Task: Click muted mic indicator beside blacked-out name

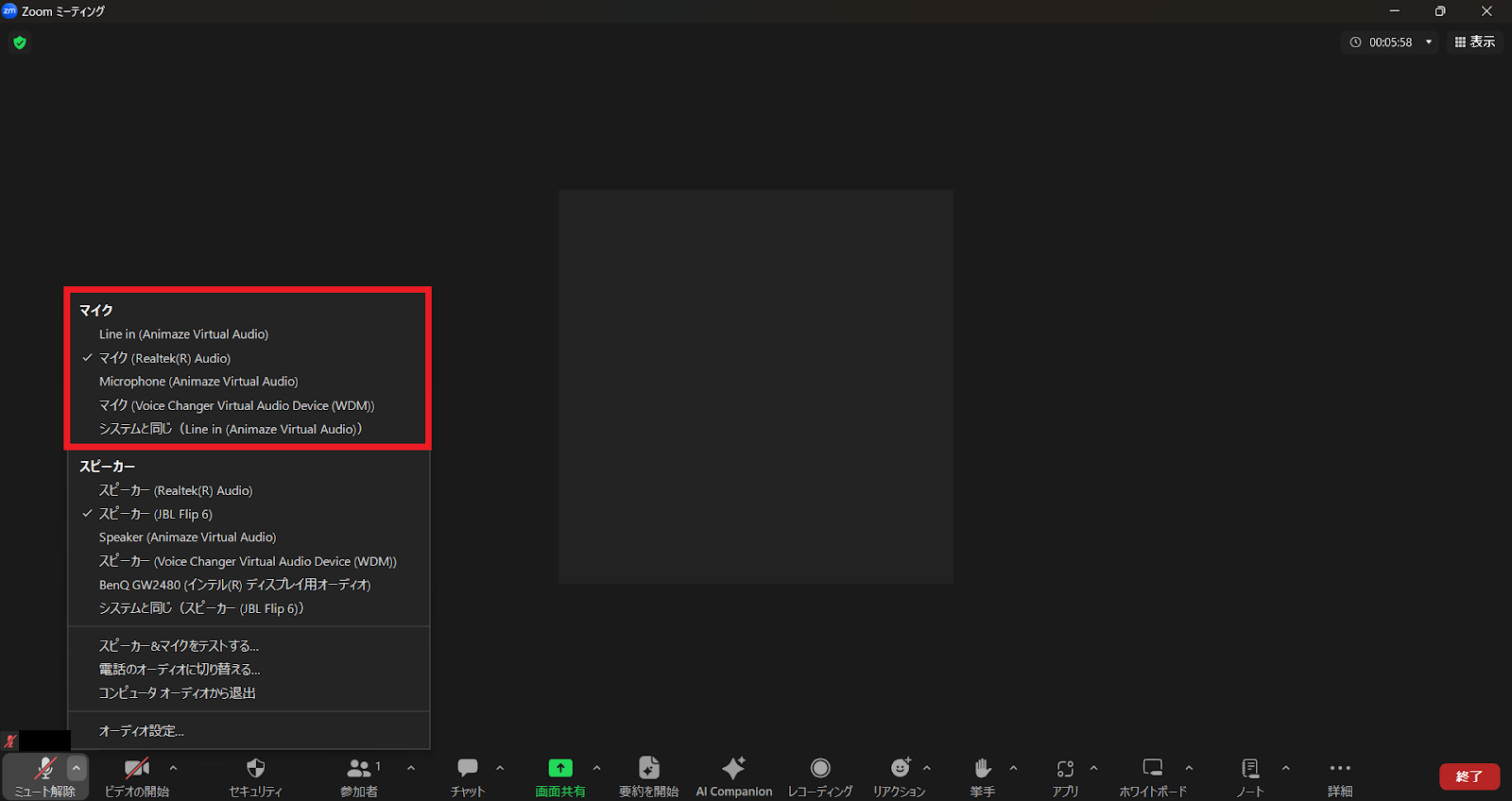Action: (10, 741)
